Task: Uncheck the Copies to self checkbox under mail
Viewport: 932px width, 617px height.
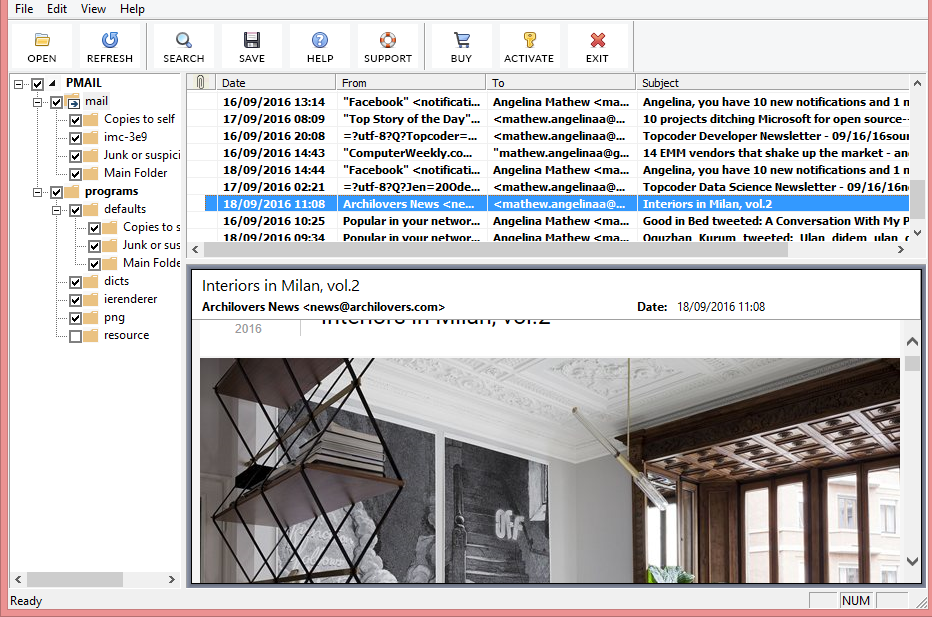Action: (x=75, y=120)
